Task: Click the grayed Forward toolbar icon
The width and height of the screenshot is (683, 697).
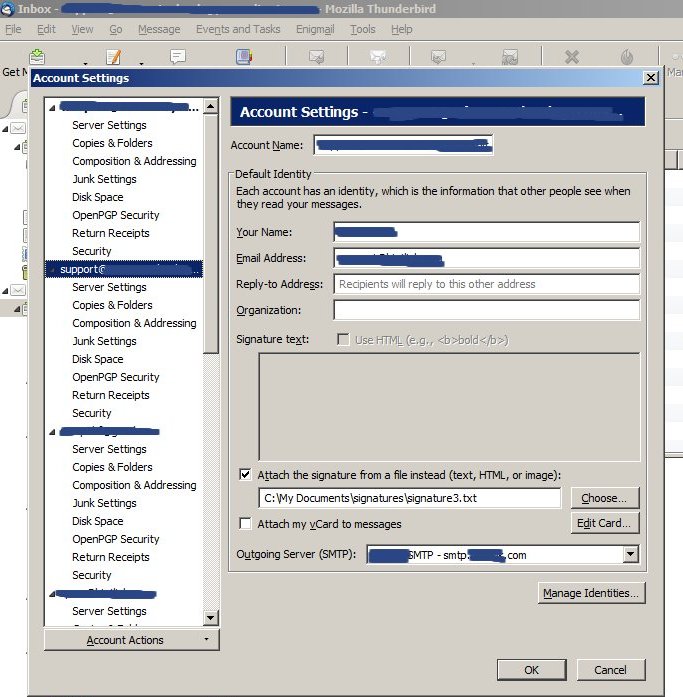Action: click(x=439, y=57)
